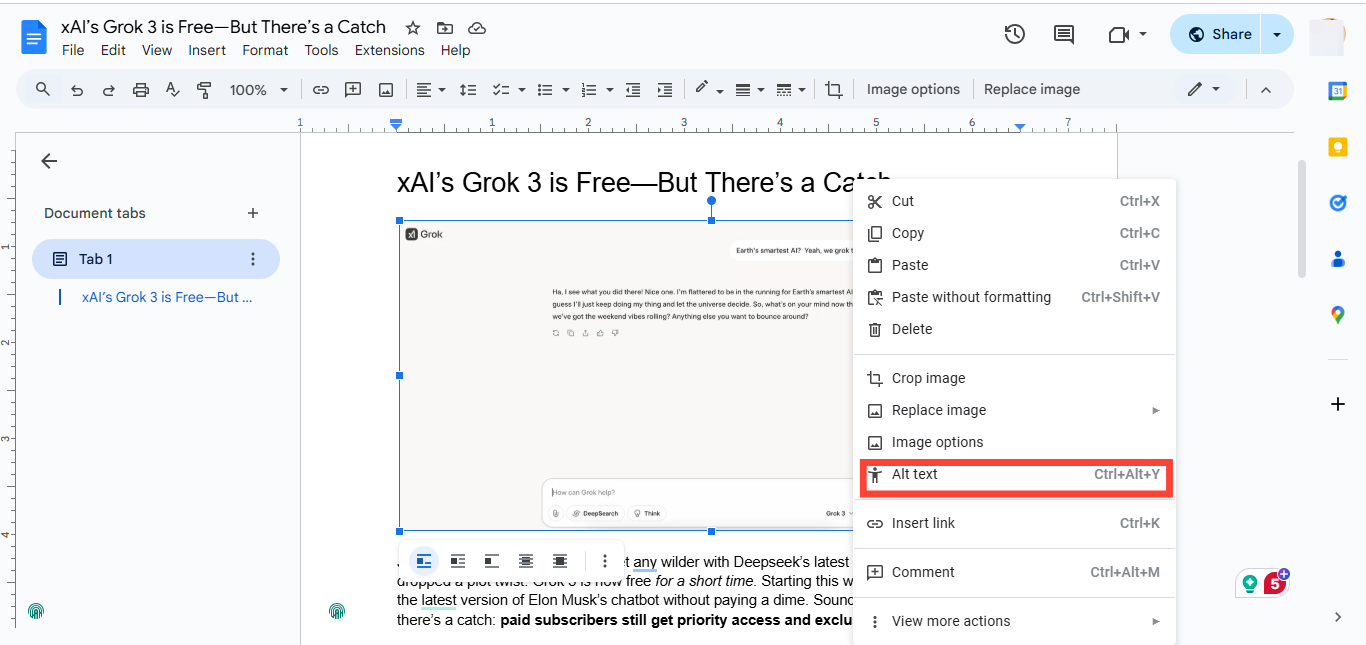Click the search menus magnifier icon
Screen dimensions: 1366x645
coord(42,89)
